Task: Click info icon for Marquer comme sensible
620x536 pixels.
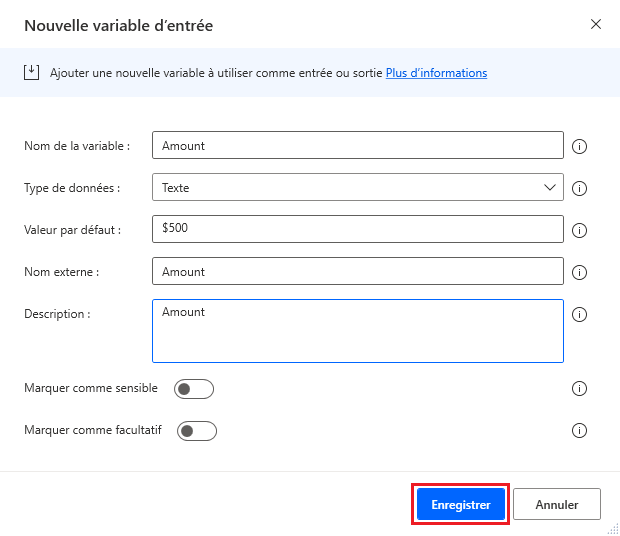Action: pyautogui.click(x=578, y=389)
